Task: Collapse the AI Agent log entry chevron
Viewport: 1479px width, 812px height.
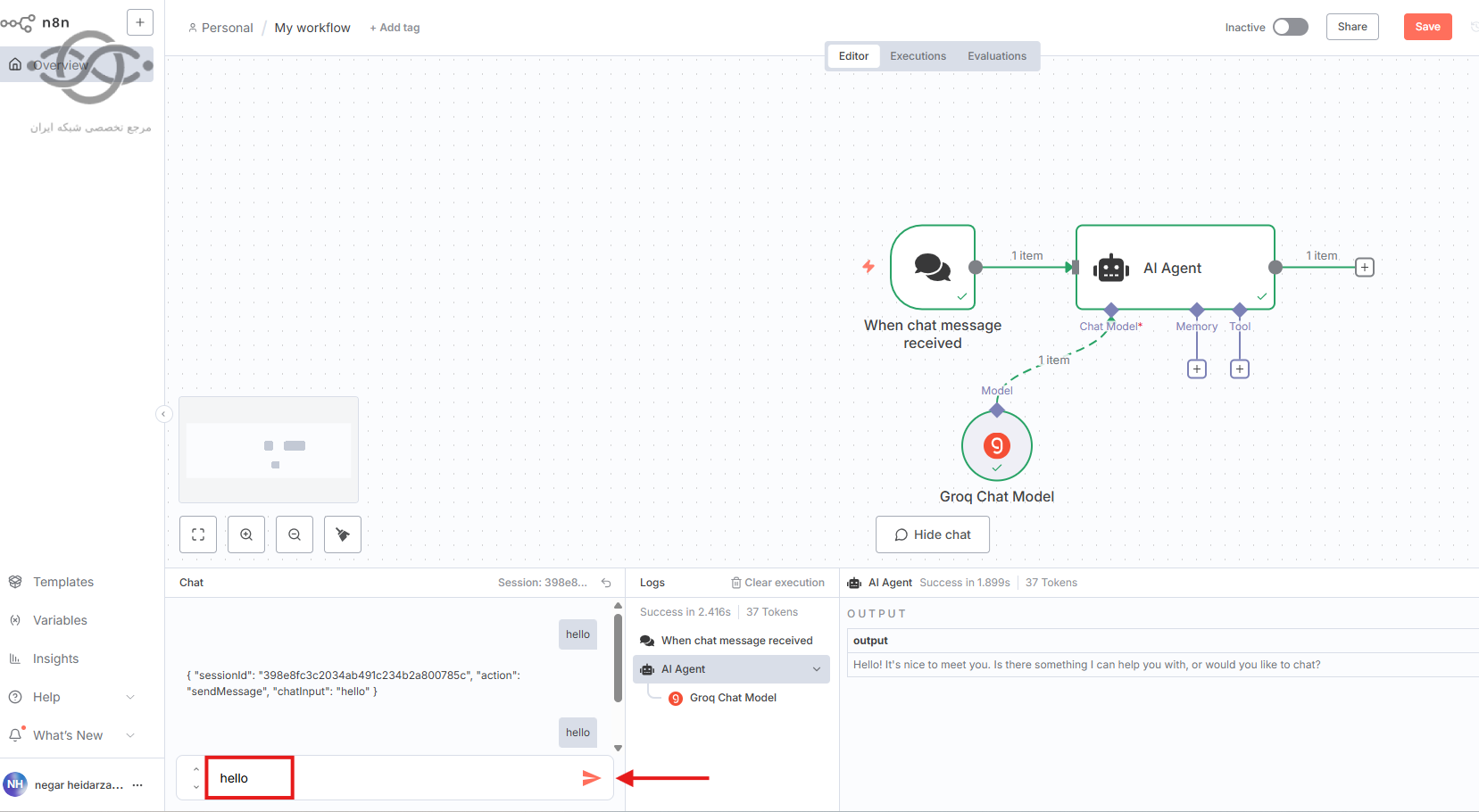Action: tap(817, 669)
